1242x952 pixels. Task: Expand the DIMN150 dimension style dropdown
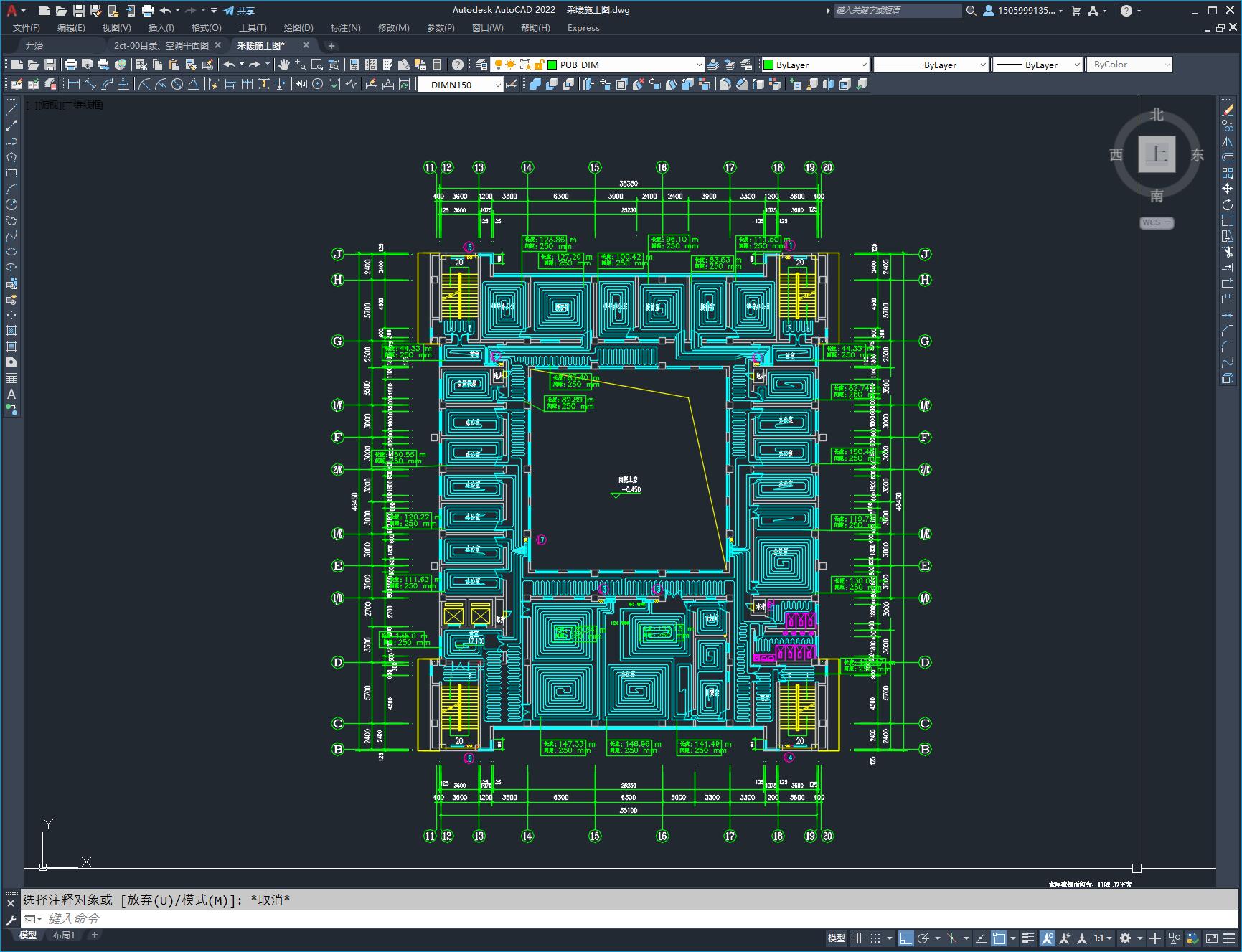497,85
